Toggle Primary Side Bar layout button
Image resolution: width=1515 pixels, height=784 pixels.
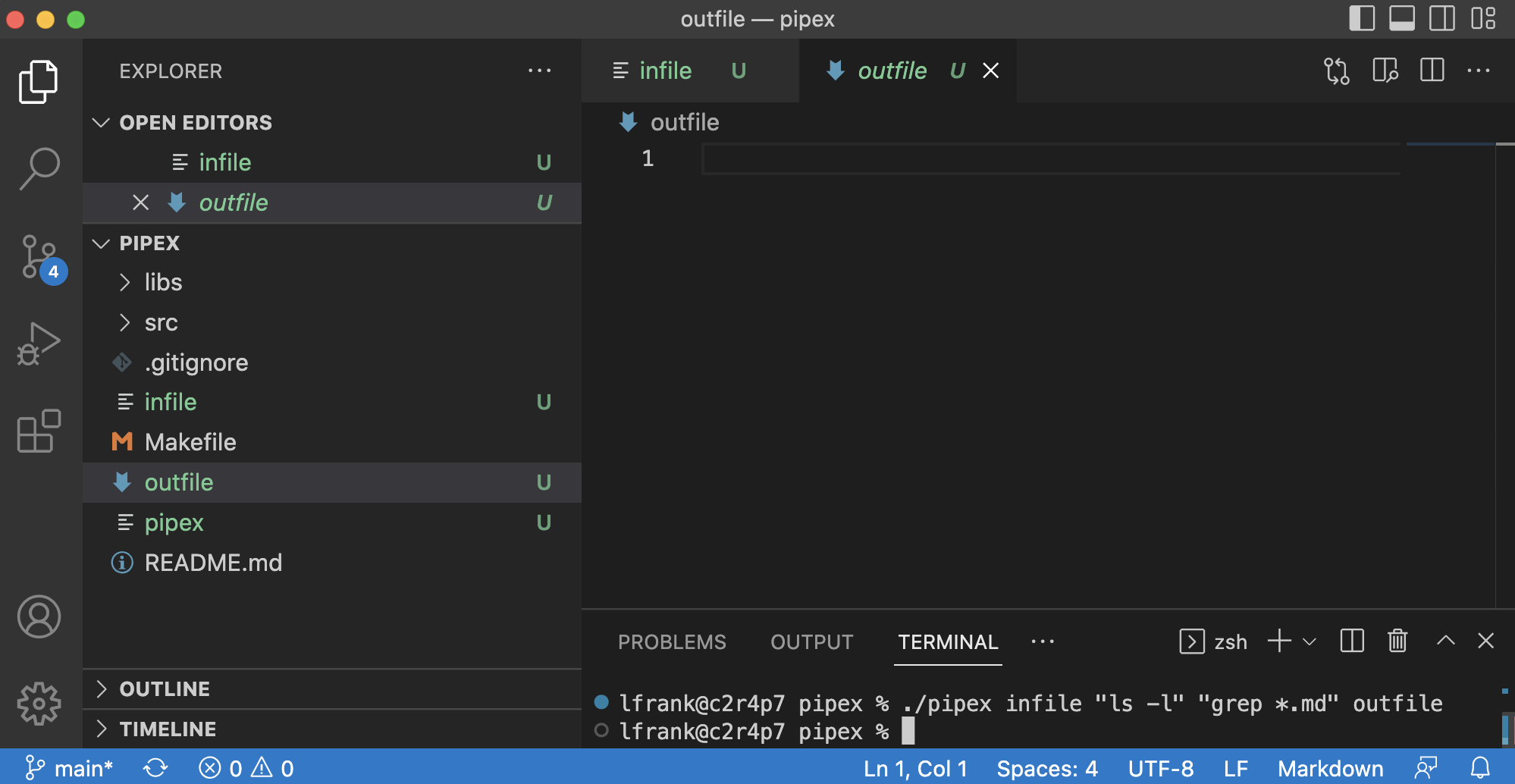pyautogui.click(x=1362, y=18)
